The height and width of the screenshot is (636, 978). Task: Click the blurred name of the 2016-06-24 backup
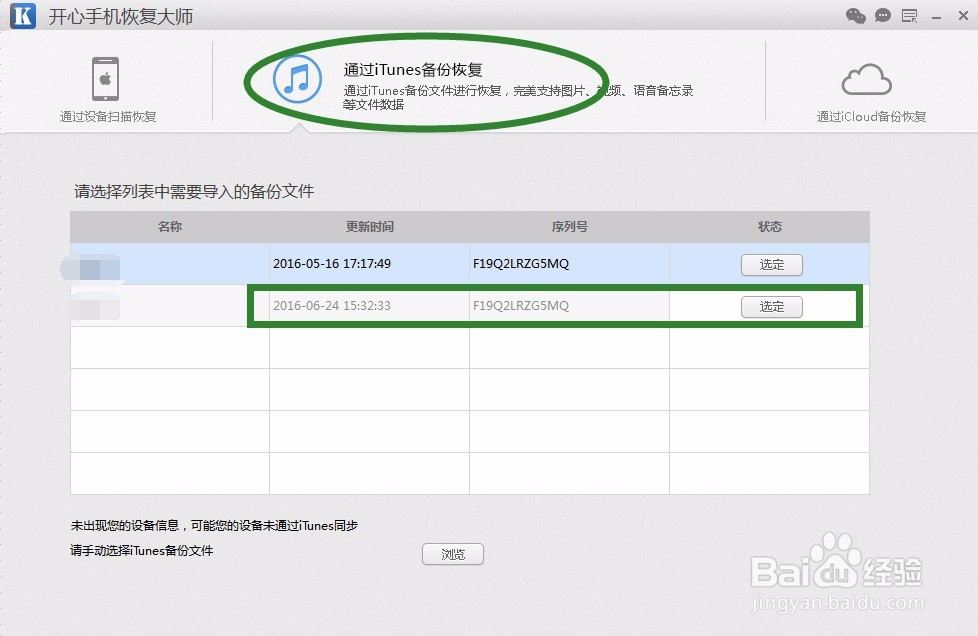point(95,307)
